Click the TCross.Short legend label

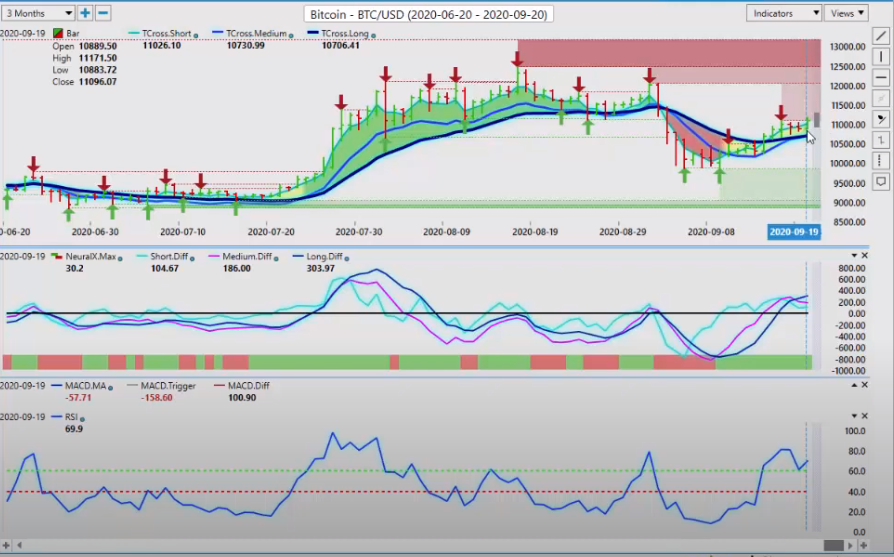[x=166, y=34]
